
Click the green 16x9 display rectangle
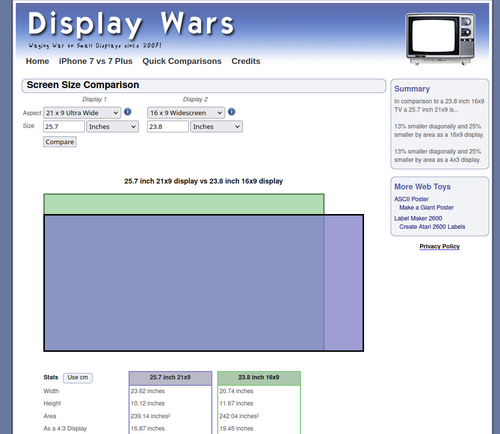click(x=183, y=204)
